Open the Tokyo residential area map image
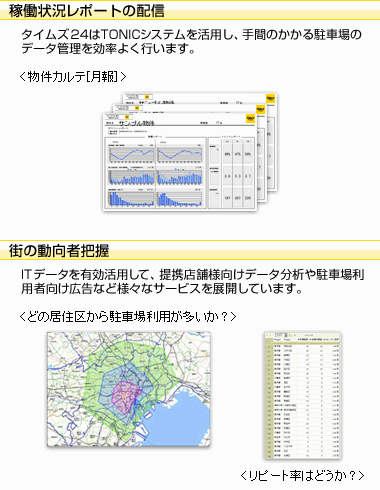Screen dimensions: 380x490 (129, 389)
